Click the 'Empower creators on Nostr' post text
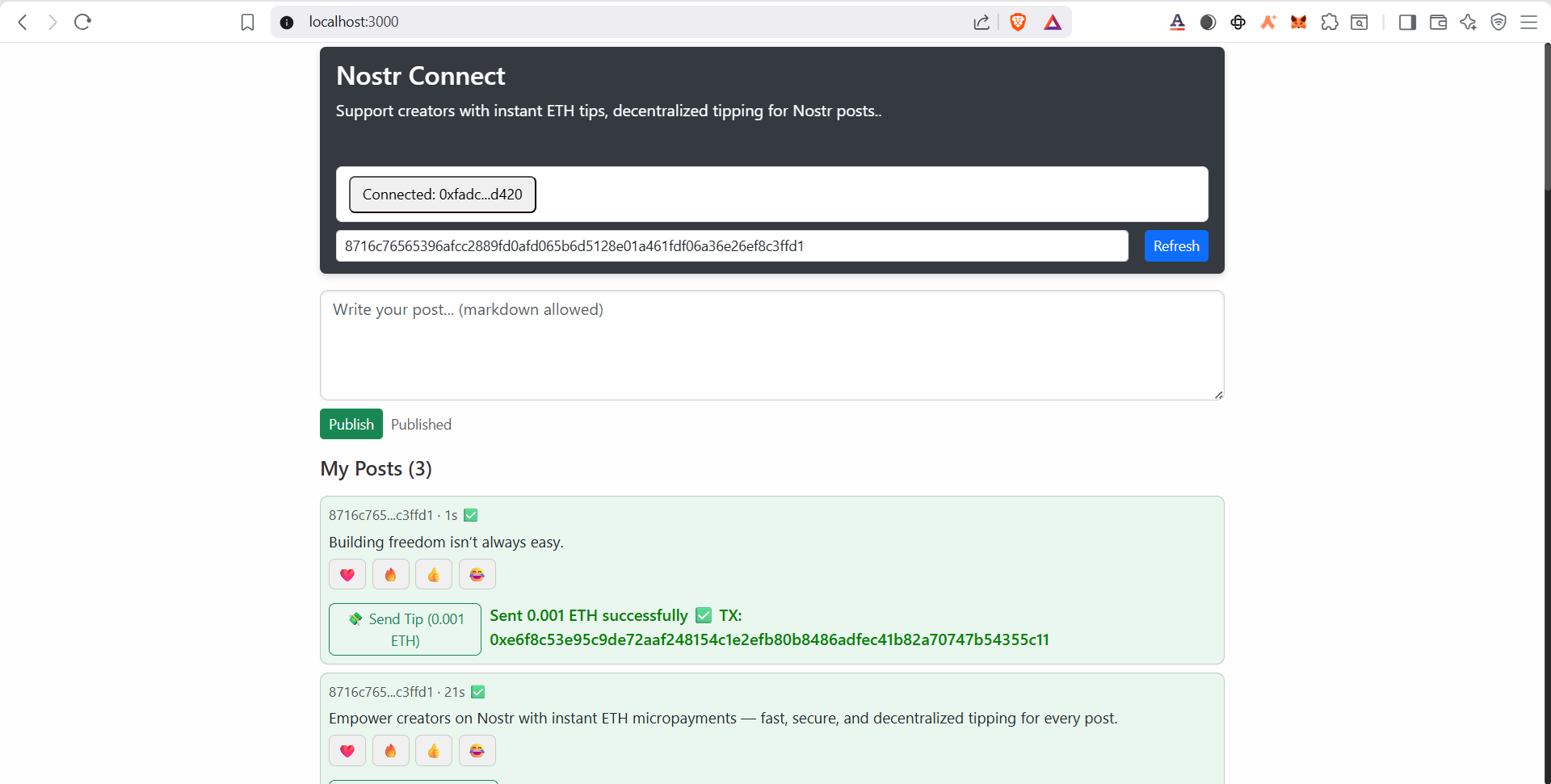 [x=723, y=718]
